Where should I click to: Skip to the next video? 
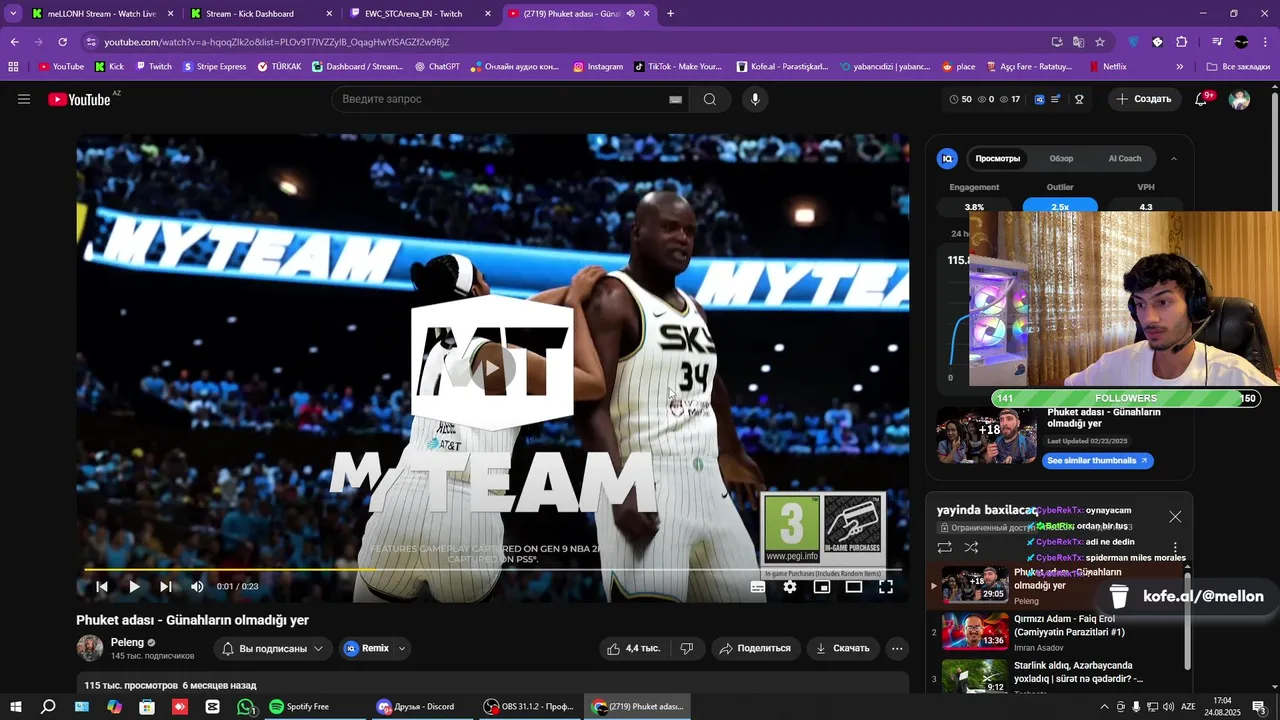coord(166,587)
